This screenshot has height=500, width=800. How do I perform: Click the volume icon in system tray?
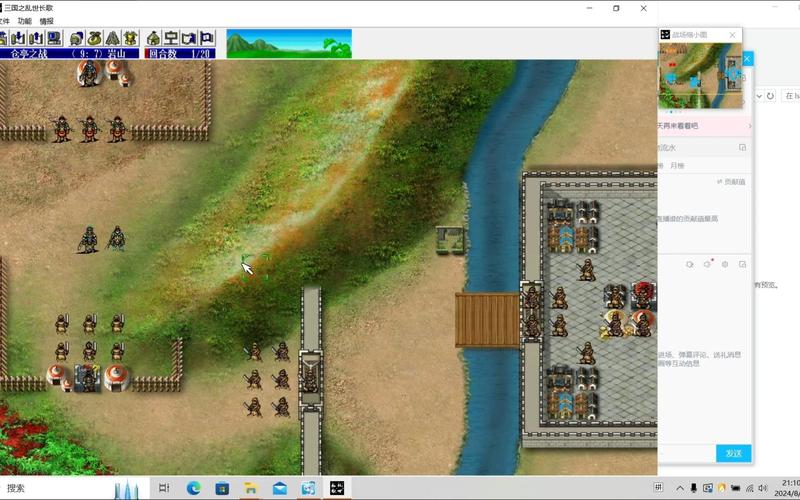tap(763, 488)
